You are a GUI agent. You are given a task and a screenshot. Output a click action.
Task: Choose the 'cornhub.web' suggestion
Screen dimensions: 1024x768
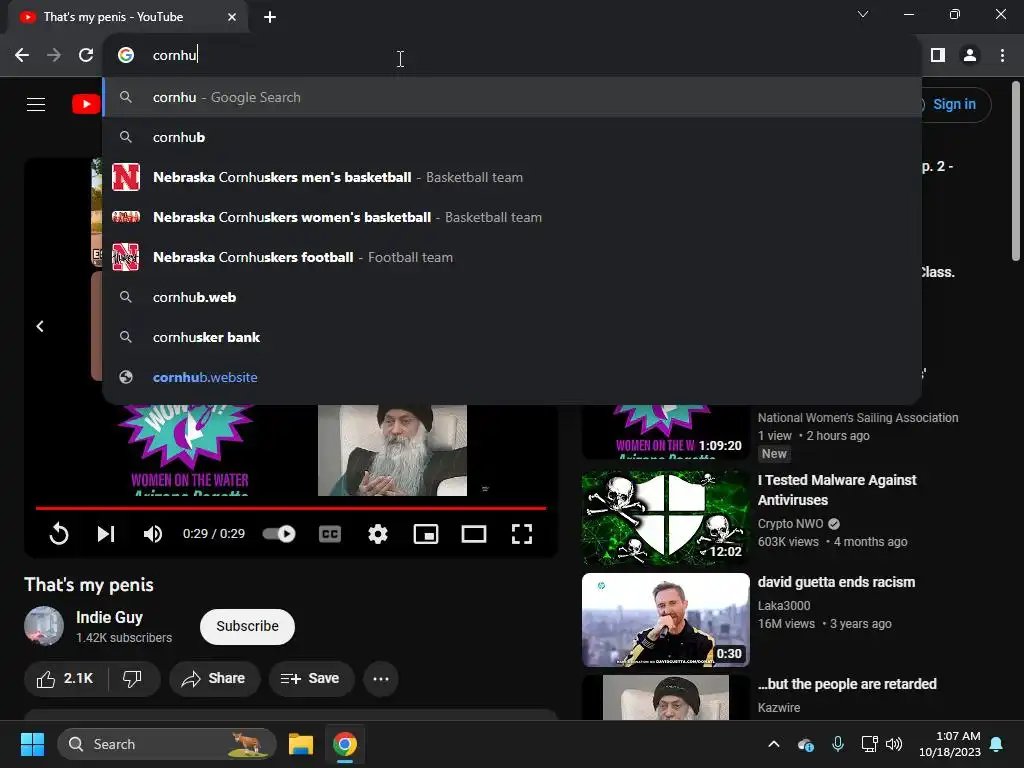512,297
